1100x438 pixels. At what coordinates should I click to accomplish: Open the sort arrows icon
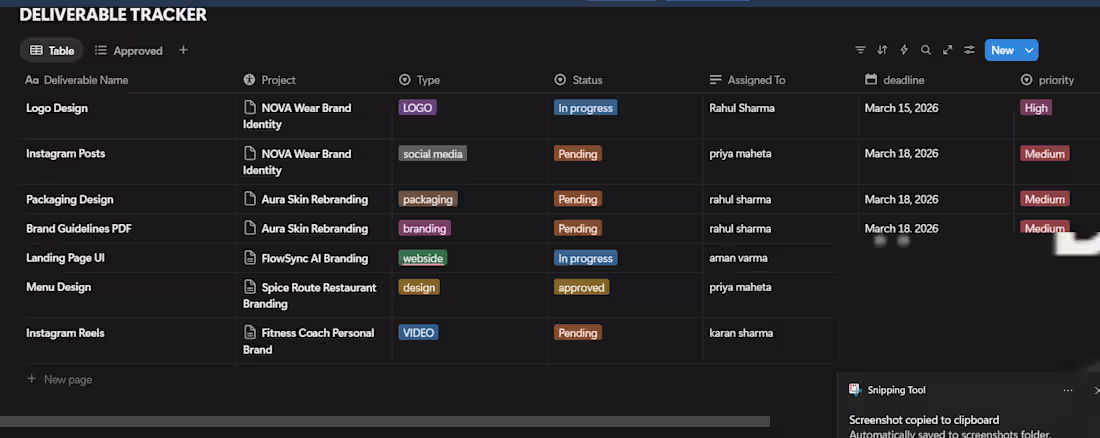click(882, 50)
